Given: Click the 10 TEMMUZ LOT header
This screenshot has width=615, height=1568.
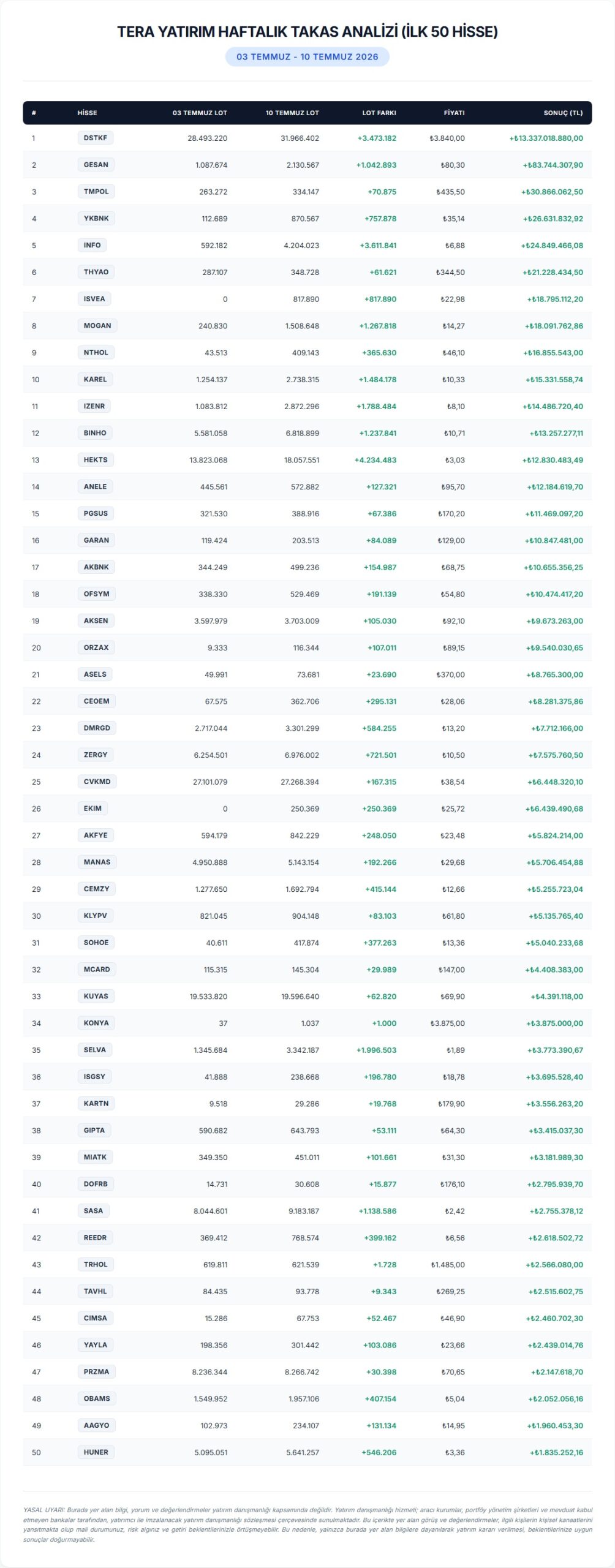Looking at the screenshot, I should point(292,113).
